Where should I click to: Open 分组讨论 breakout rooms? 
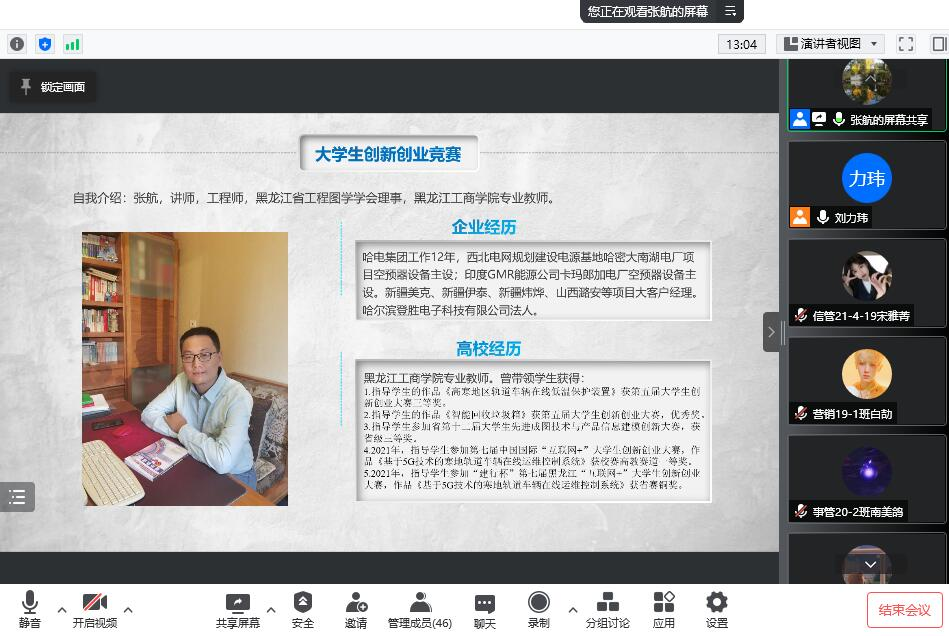click(x=607, y=609)
